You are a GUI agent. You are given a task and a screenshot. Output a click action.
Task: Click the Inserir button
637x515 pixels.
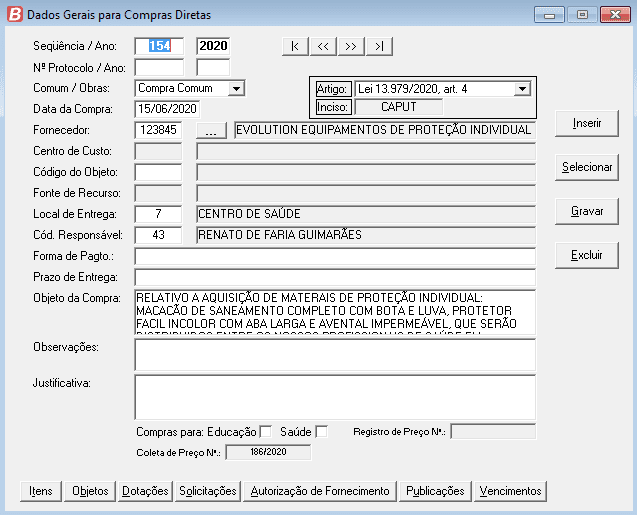coord(587,123)
